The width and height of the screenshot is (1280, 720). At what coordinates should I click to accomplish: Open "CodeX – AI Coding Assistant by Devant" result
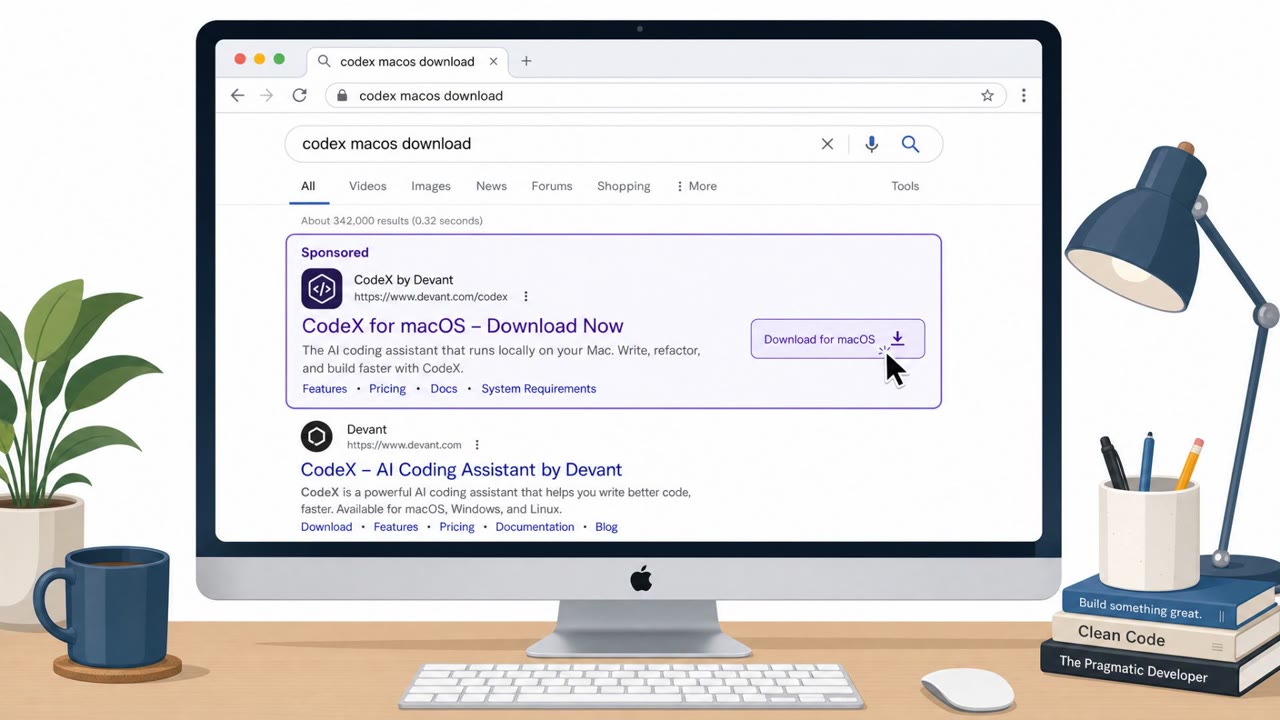coord(461,470)
